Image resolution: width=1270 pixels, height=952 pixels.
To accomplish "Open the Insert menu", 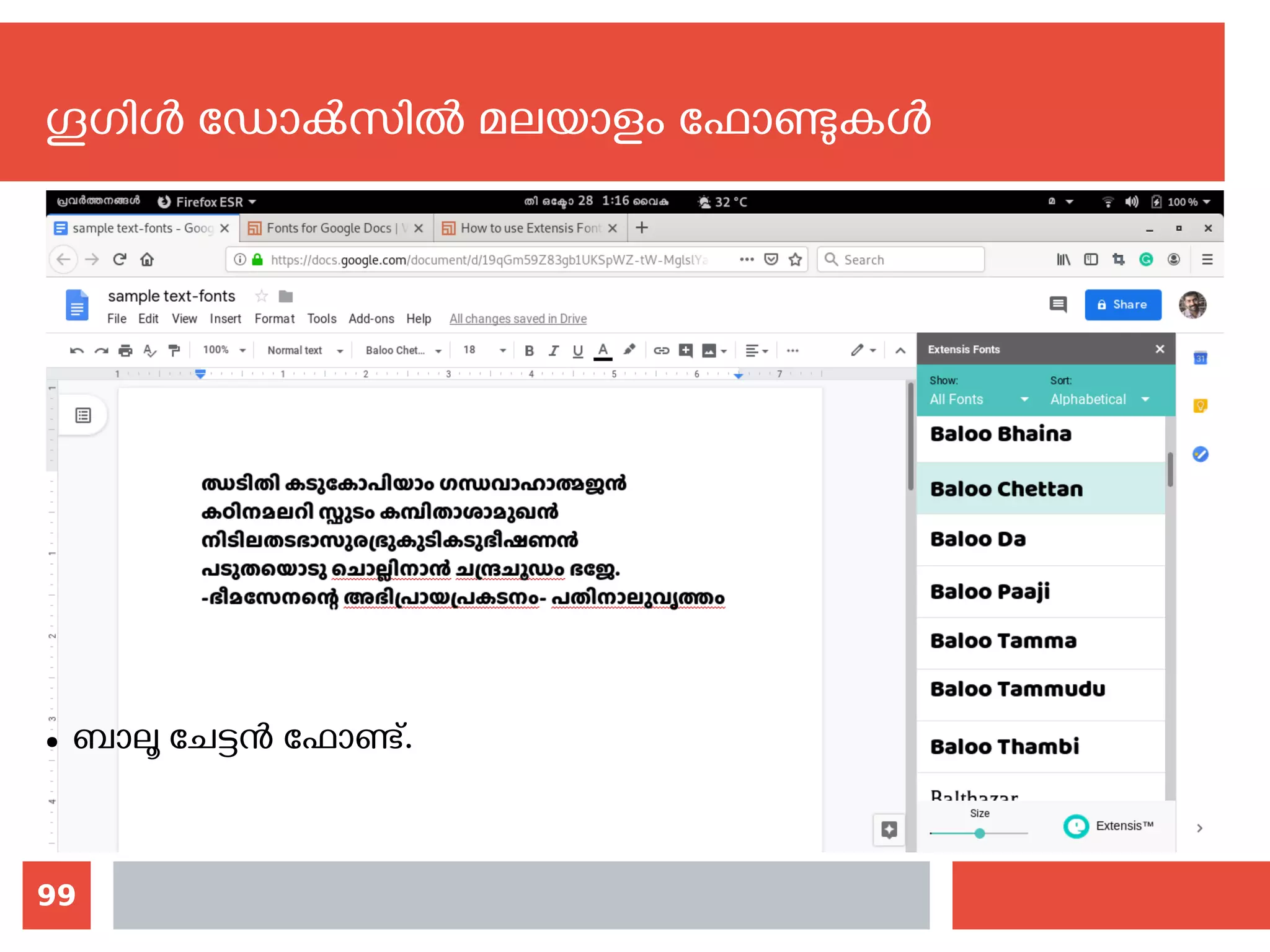I will (225, 319).
